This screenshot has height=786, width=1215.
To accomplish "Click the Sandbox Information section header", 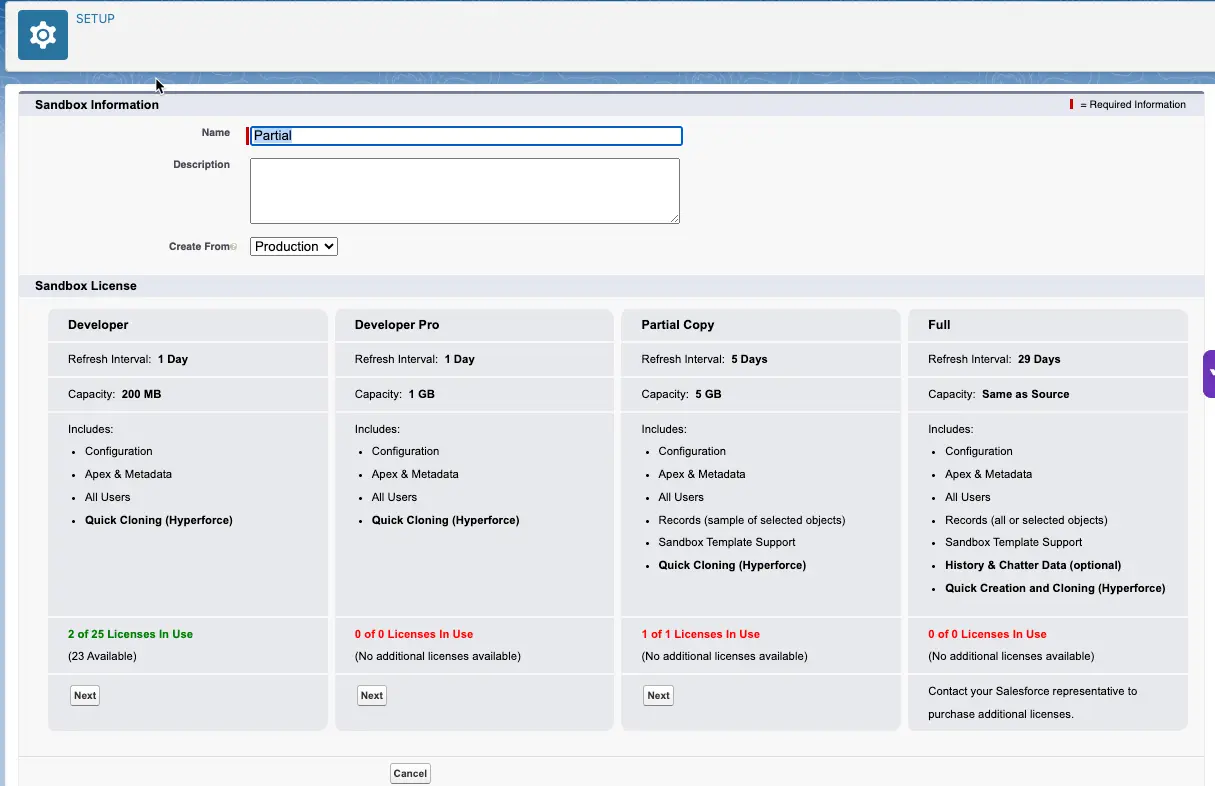I will [97, 104].
